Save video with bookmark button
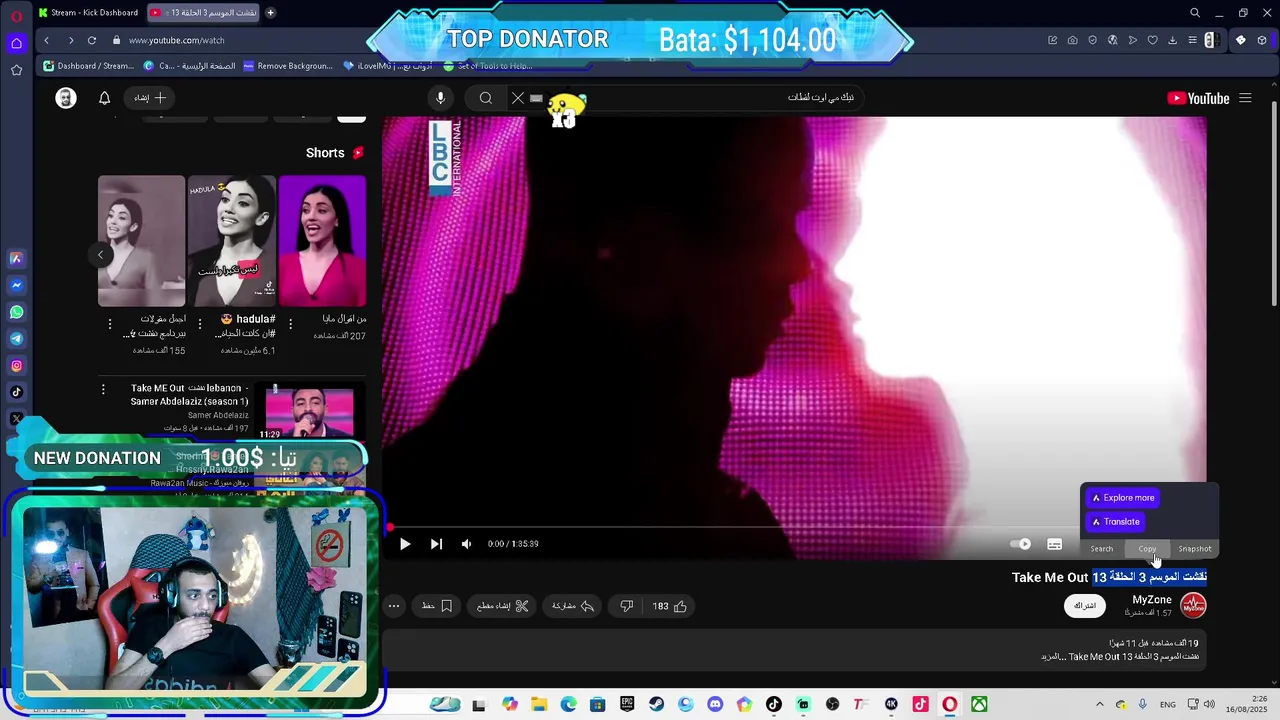Screen dimensions: 1280x720 click(437, 606)
